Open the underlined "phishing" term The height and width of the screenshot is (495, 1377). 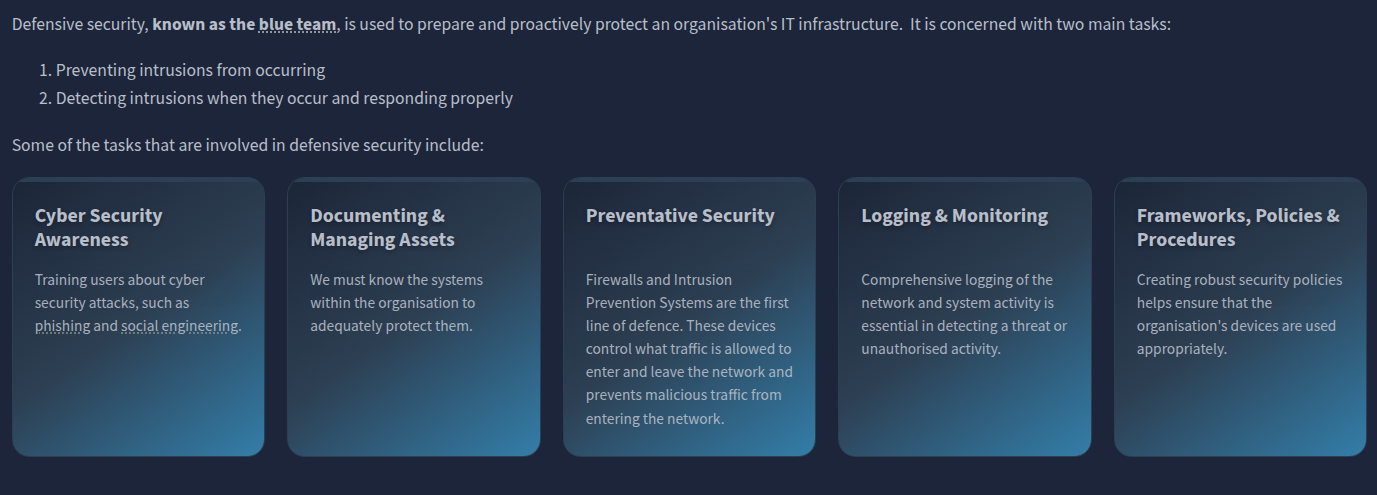point(62,326)
